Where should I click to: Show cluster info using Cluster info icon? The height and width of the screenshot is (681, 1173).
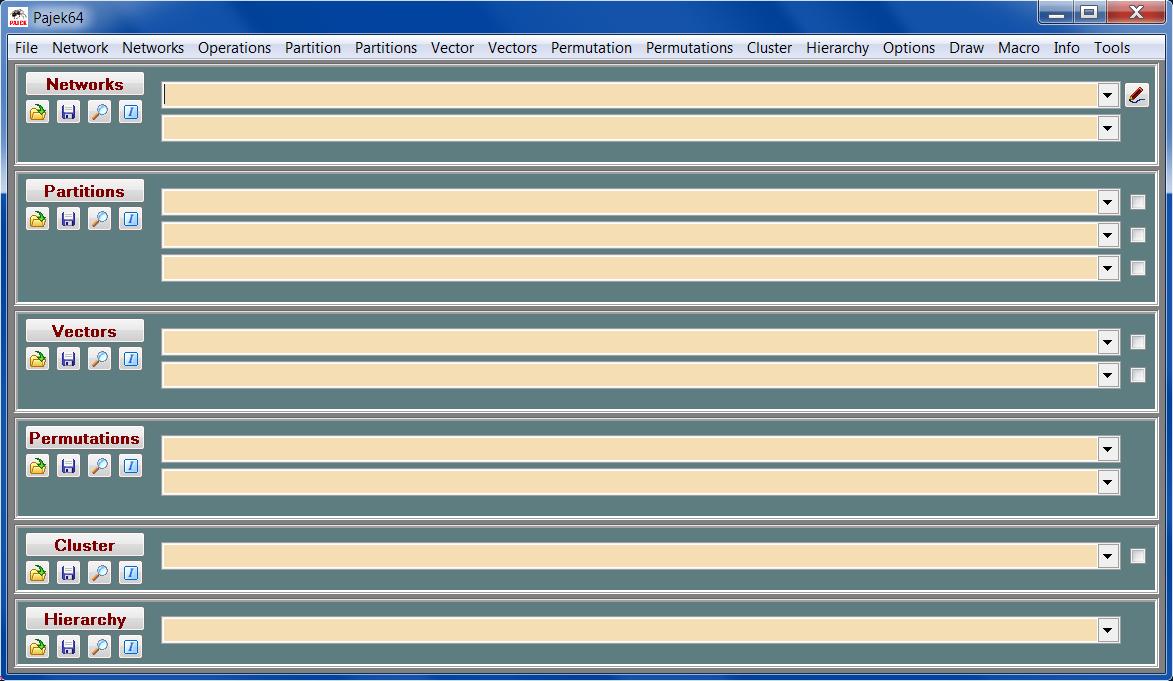coord(130,573)
